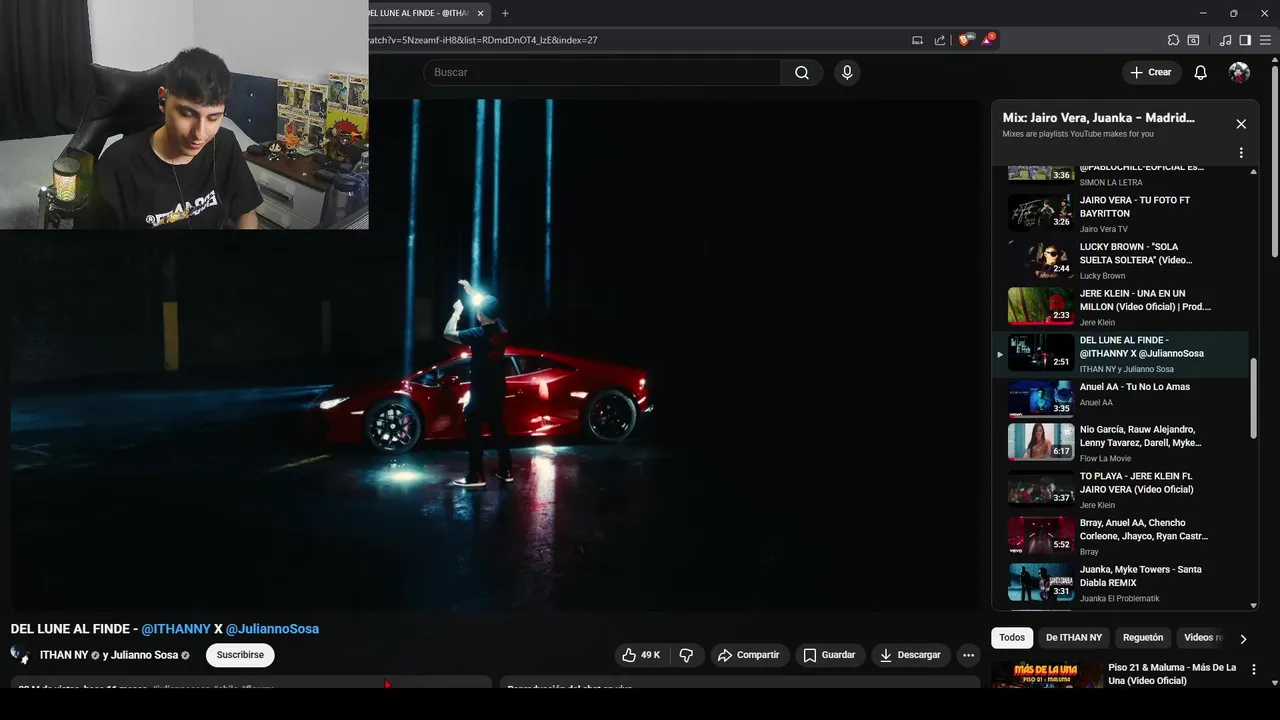Image resolution: width=1280 pixels, height=720 pixels.
Task: Select the De ITHAN NY chip
Action: click(x=1074, y=638)
